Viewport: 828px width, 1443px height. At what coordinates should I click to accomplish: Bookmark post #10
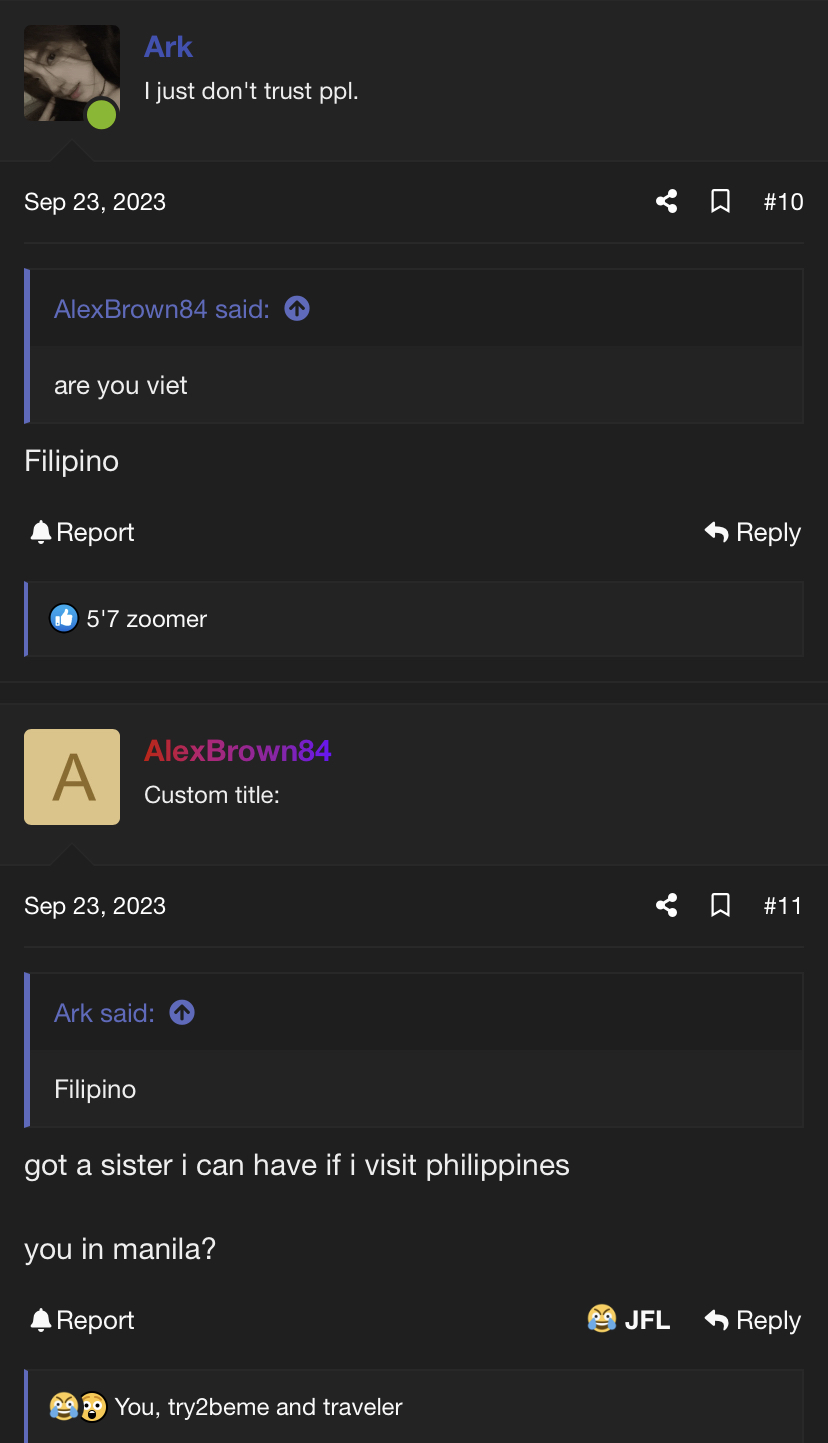[720, 202]
